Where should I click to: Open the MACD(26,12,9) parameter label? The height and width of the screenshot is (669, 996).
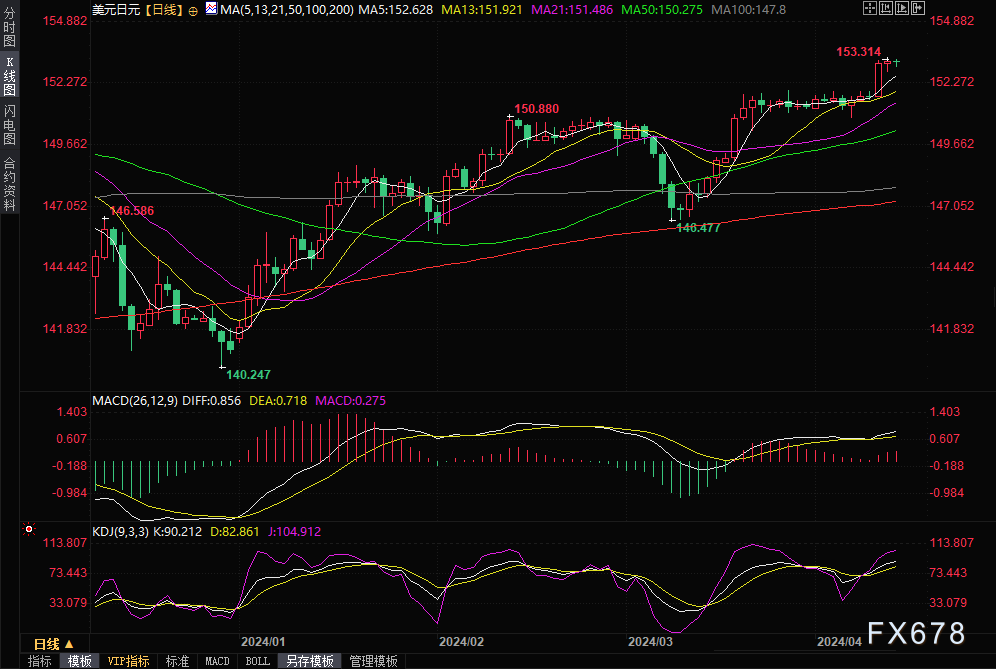pos(135,400)
